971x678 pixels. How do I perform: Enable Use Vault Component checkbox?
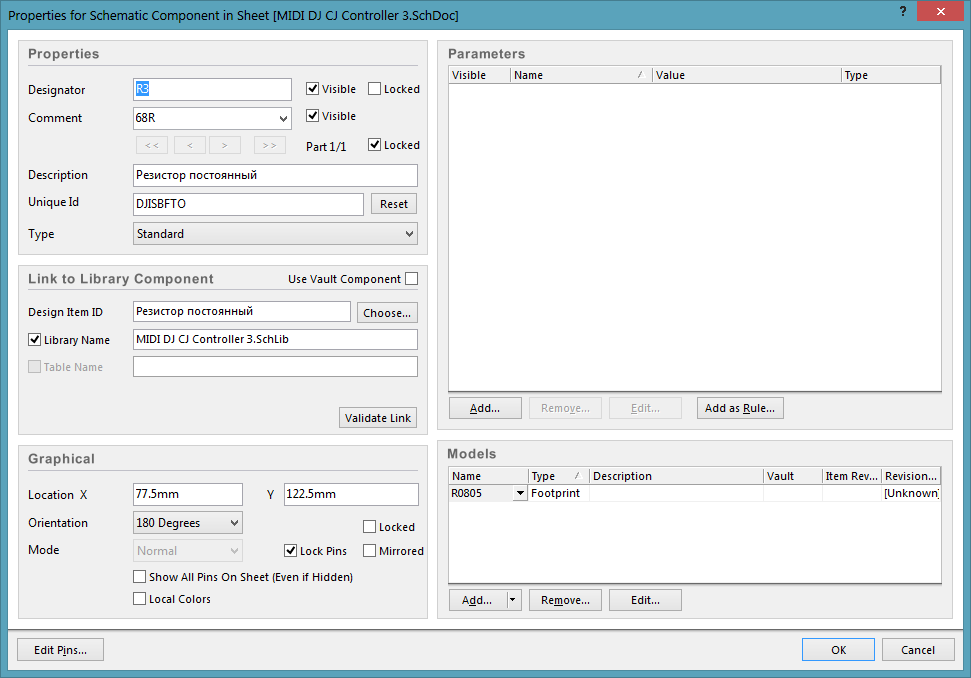[x=411, y=279]
